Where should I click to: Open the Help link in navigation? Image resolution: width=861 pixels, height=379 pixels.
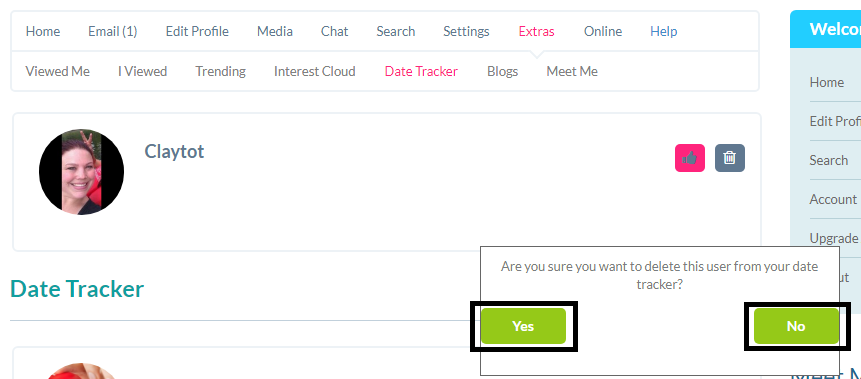[x=663, y=31]
